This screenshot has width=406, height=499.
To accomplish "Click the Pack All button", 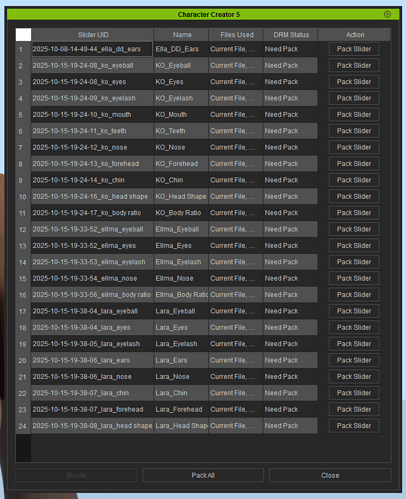I will (x=203, y=475).
